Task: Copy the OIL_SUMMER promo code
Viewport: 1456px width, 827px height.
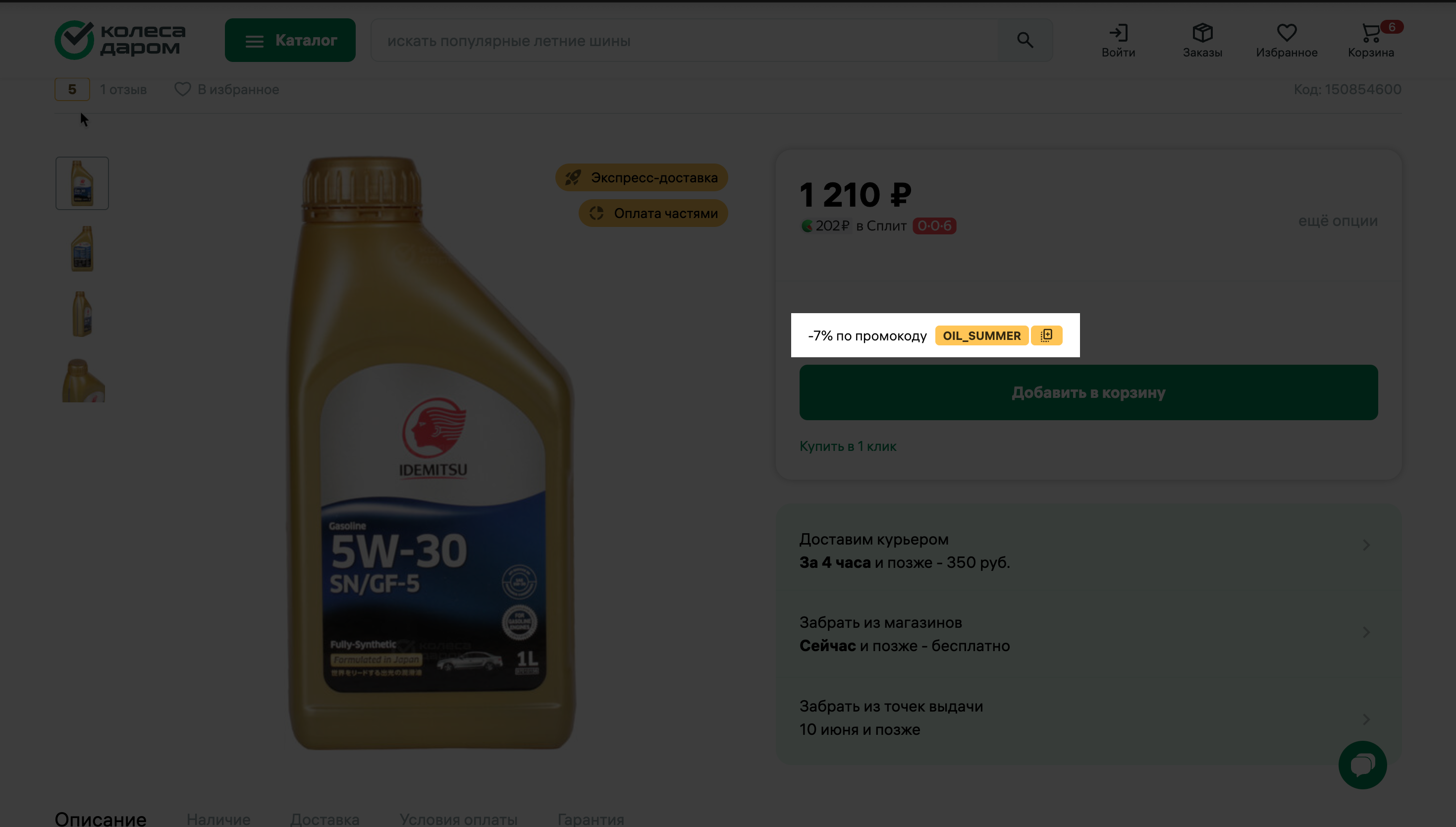Action: [x=1046, y=335]
